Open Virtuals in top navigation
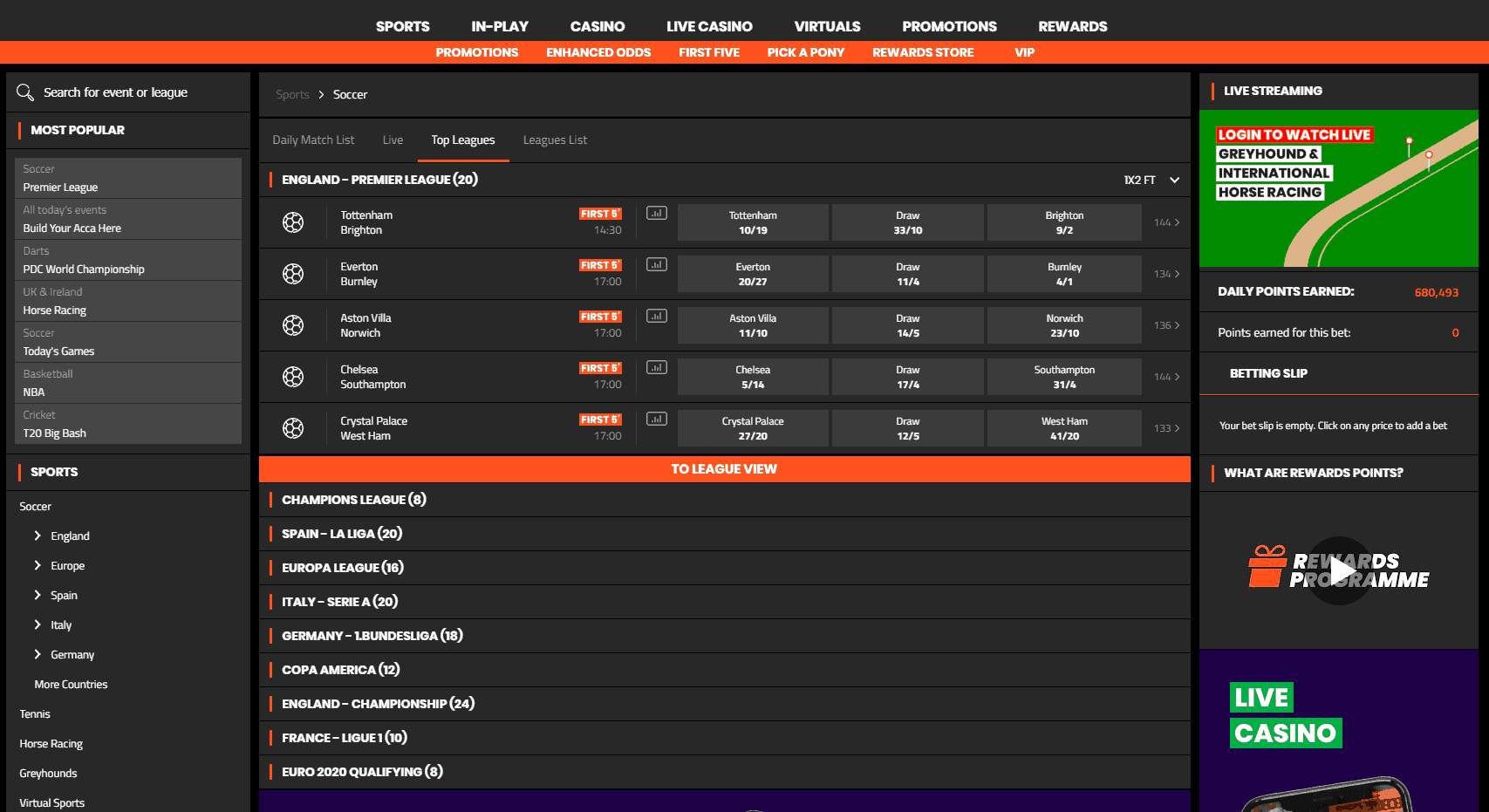This screenshot has width=1489, height=812. [x=827, y=26]
